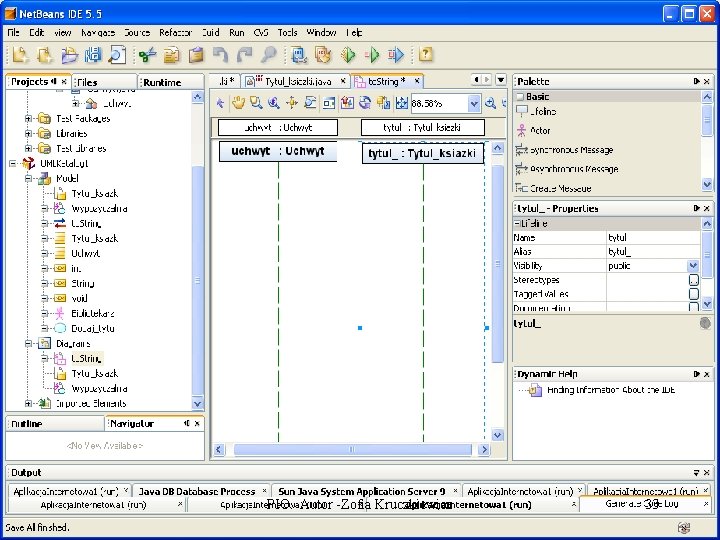Expand the Libraries tree node
The height and width of the screenshot is (540, 720).
click(29, 133)
